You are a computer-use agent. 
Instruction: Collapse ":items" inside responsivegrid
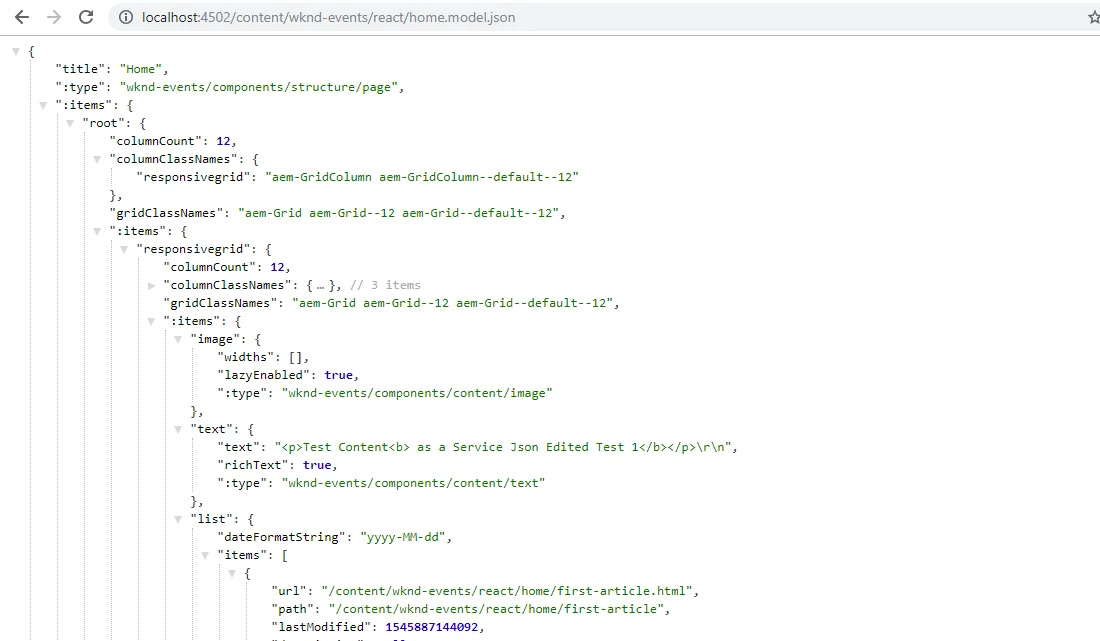pos(151,321)
